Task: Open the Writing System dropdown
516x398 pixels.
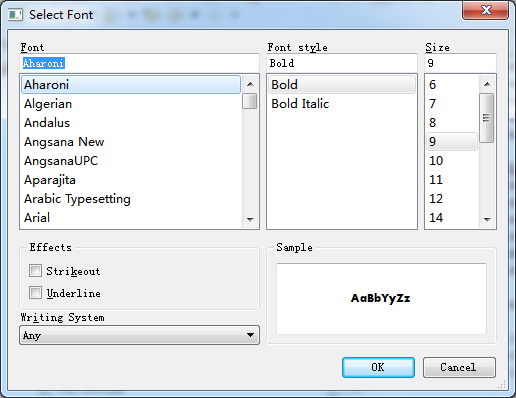Action: (139, 335)
